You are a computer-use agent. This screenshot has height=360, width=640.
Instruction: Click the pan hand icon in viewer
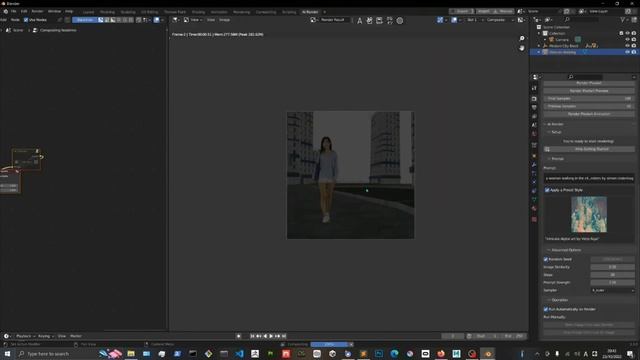[522, 48]
